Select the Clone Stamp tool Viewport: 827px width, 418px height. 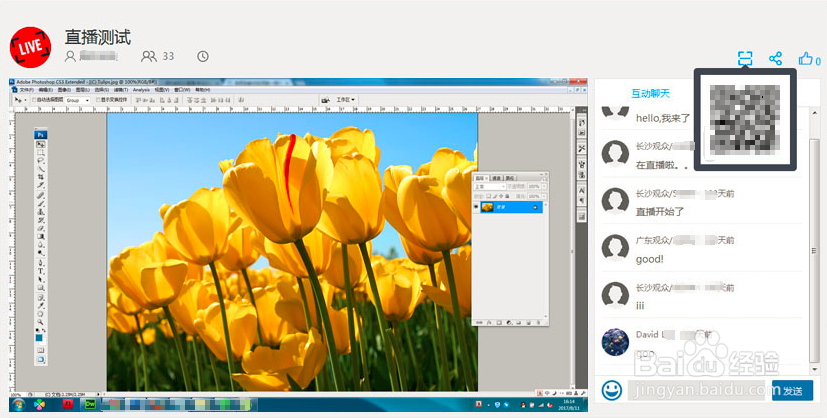(x=41, y=212)
